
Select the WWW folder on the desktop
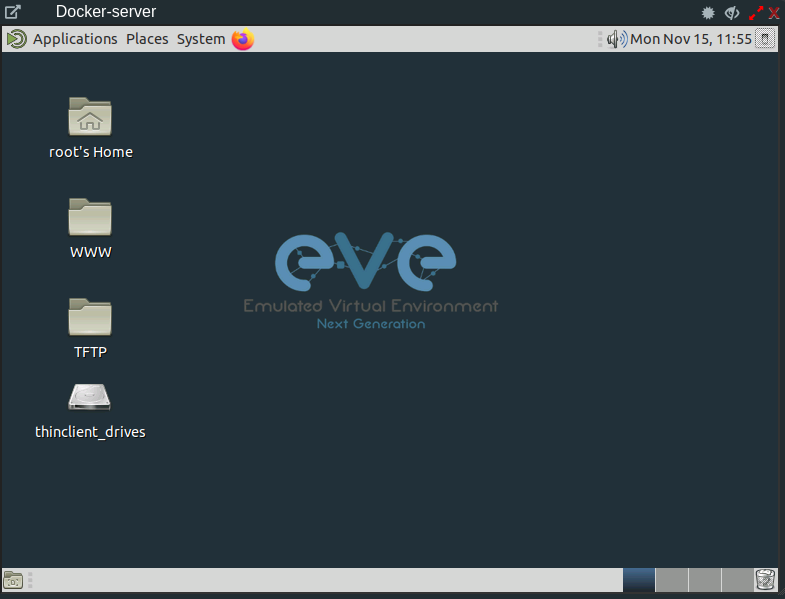pos(90,216)
